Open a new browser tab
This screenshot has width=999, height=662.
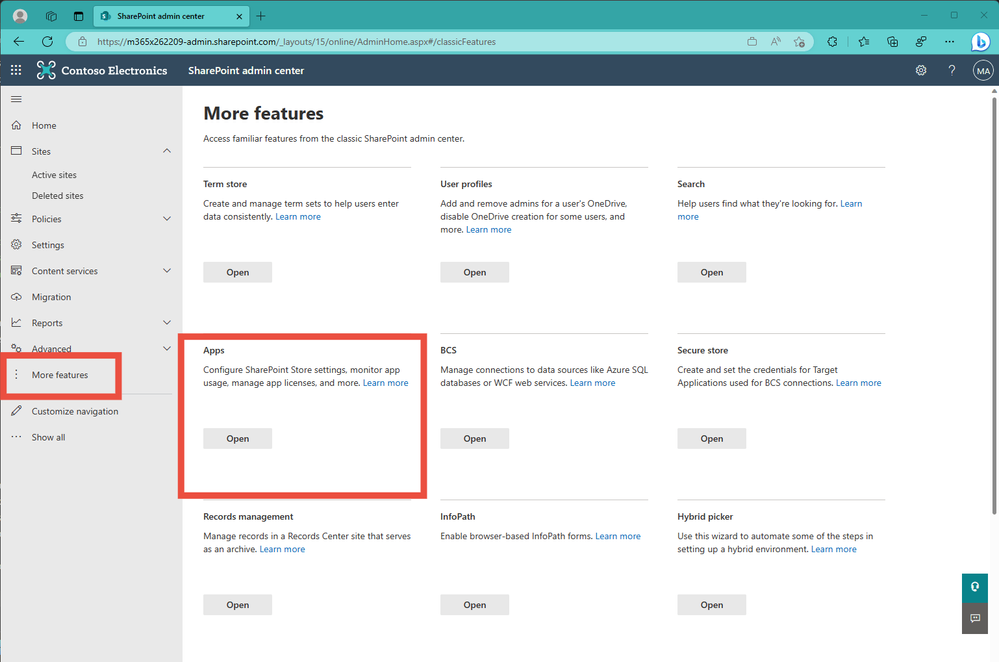click(261, 16)
